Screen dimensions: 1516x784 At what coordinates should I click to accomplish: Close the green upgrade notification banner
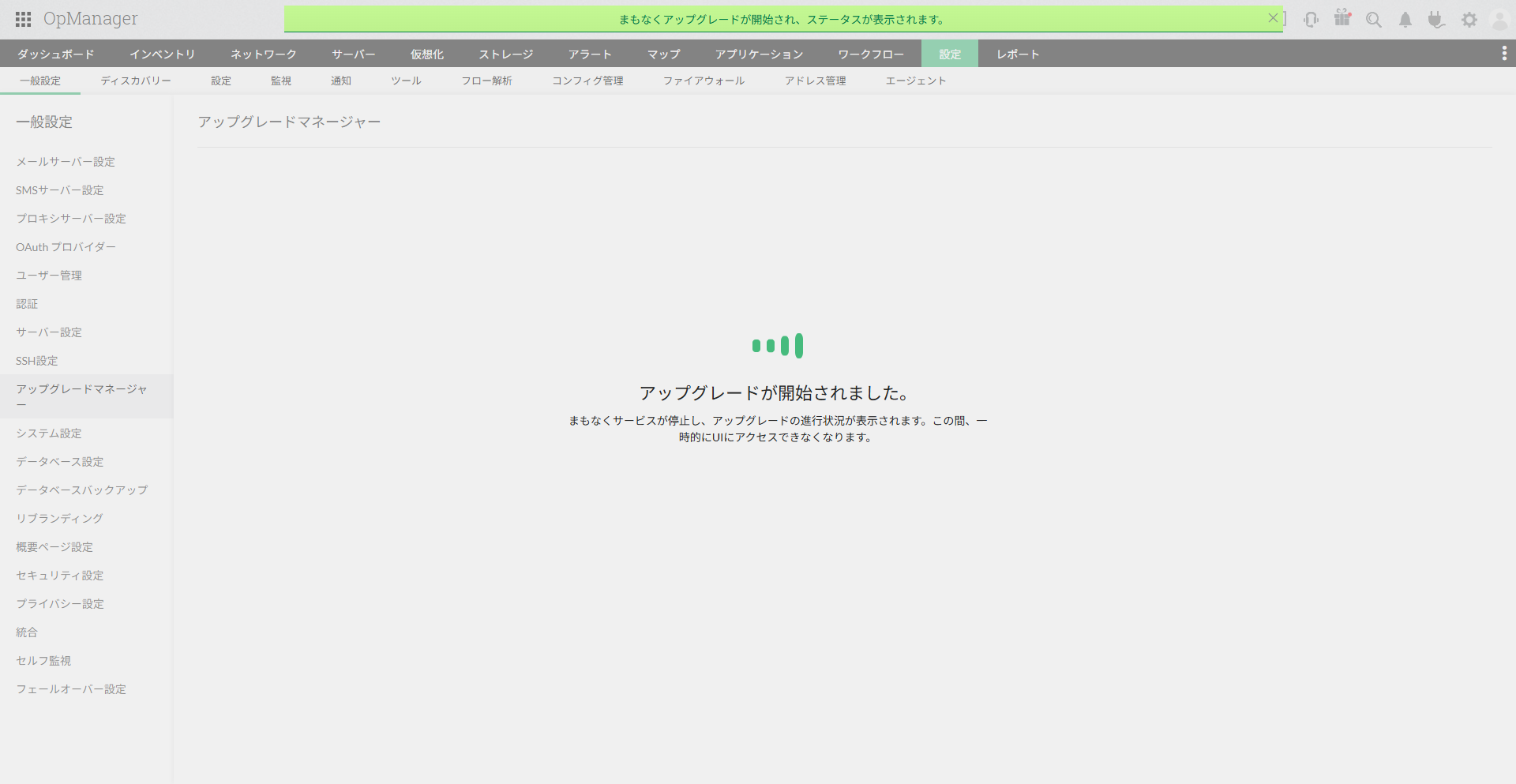point(1273,18)
